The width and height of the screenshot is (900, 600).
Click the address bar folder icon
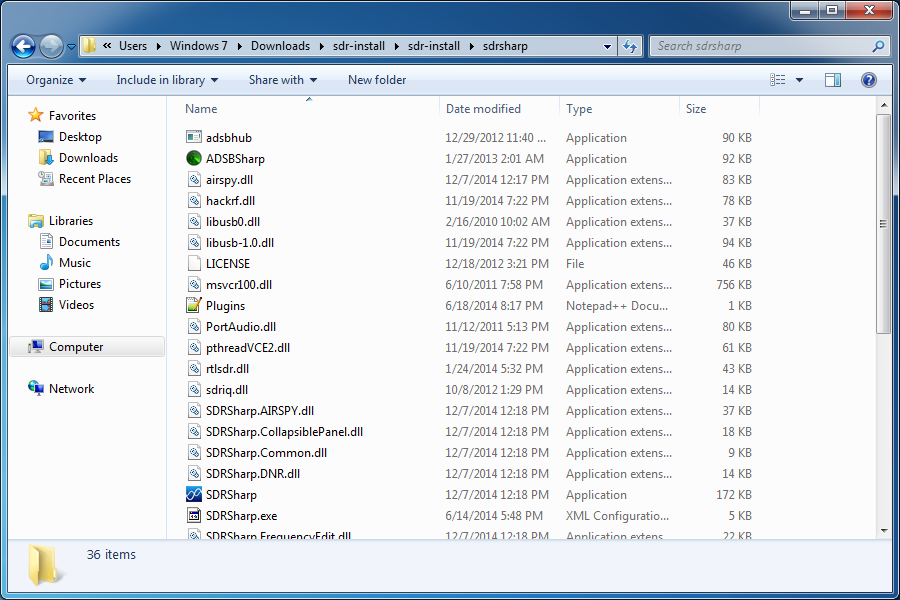point(89,46)
